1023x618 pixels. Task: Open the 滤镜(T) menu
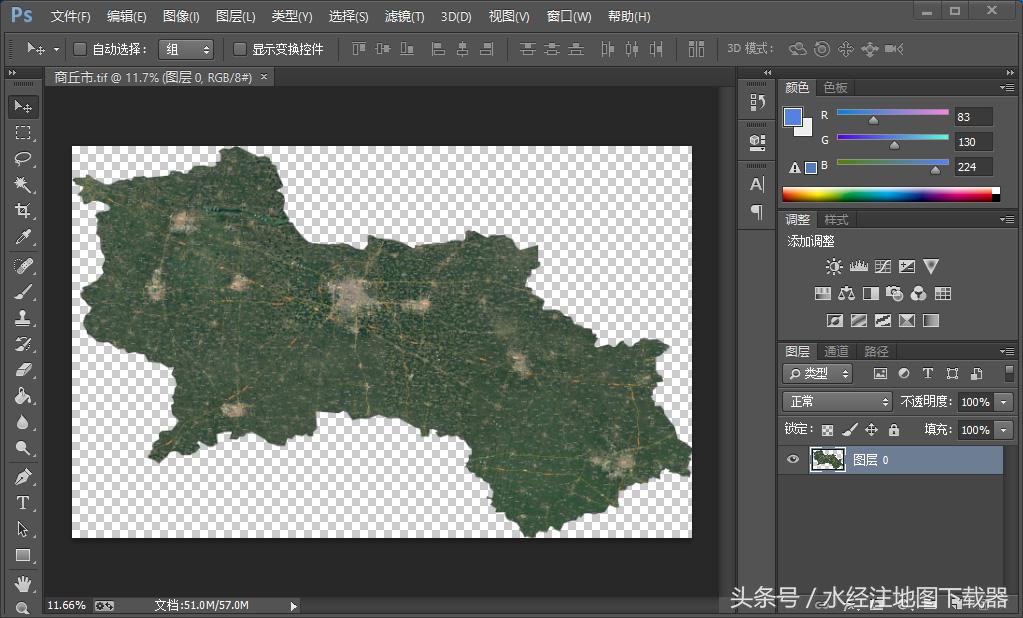[404, 17]
